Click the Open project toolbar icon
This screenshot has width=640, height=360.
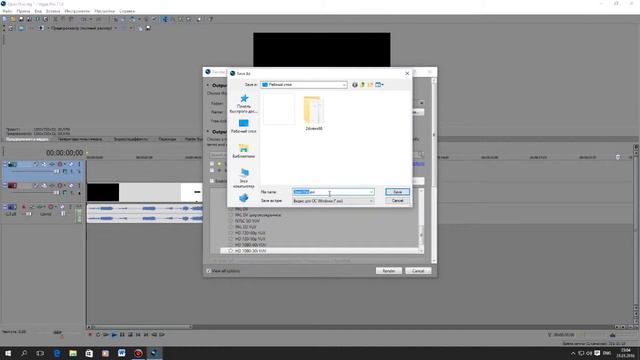click(13, 19)
